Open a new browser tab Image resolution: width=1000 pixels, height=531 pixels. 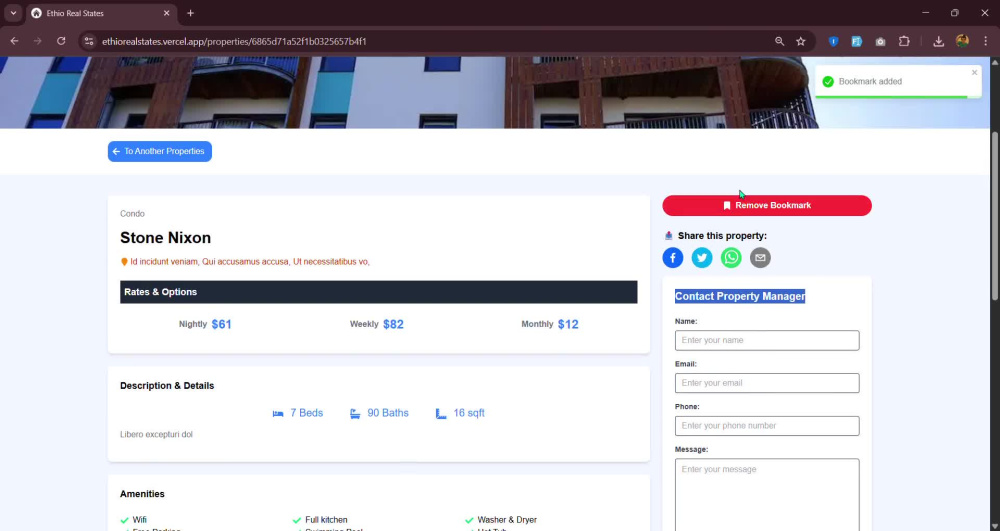[190, 13]
